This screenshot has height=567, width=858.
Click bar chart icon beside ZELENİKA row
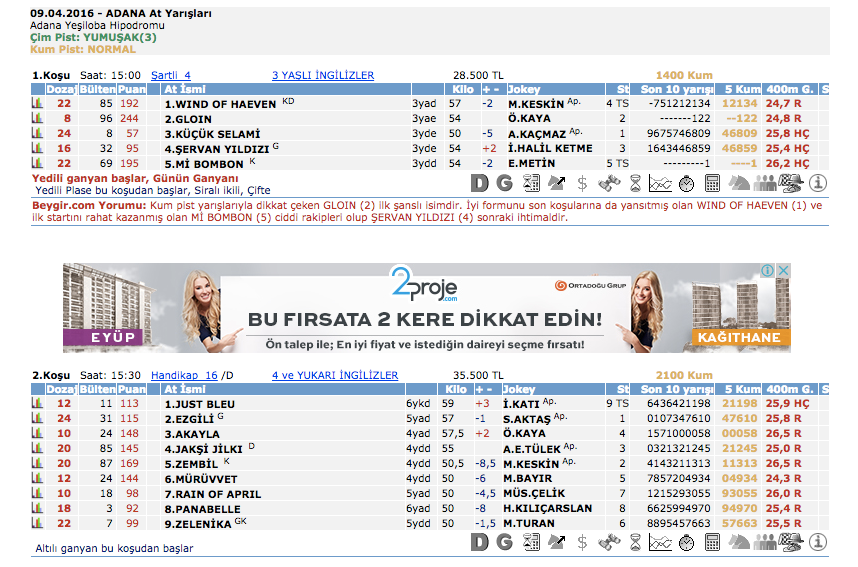pos(37,523)
